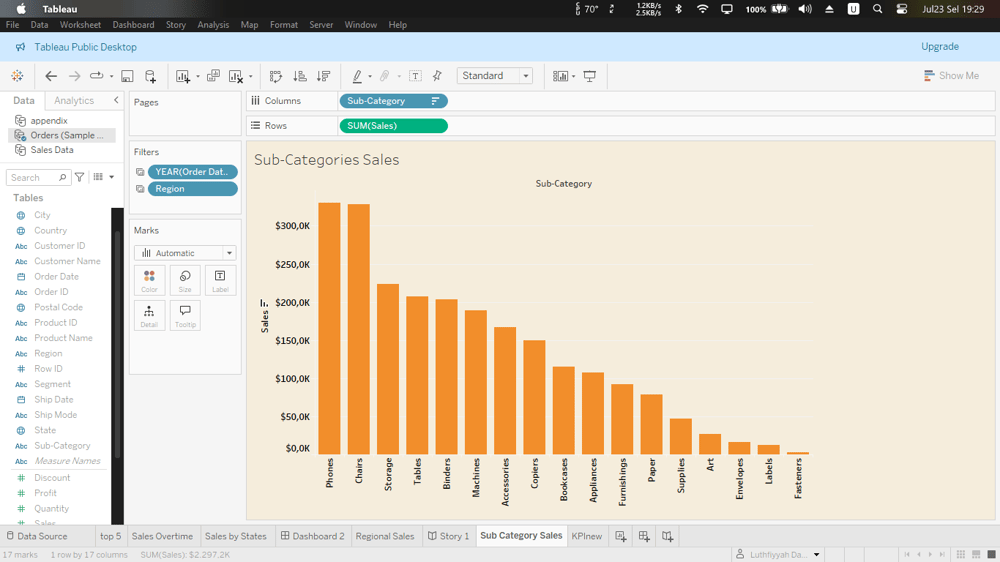Viewport: 1000px width, 562px height.
Task: Collapse the Data pane with chevron
Action: [116, 100]
